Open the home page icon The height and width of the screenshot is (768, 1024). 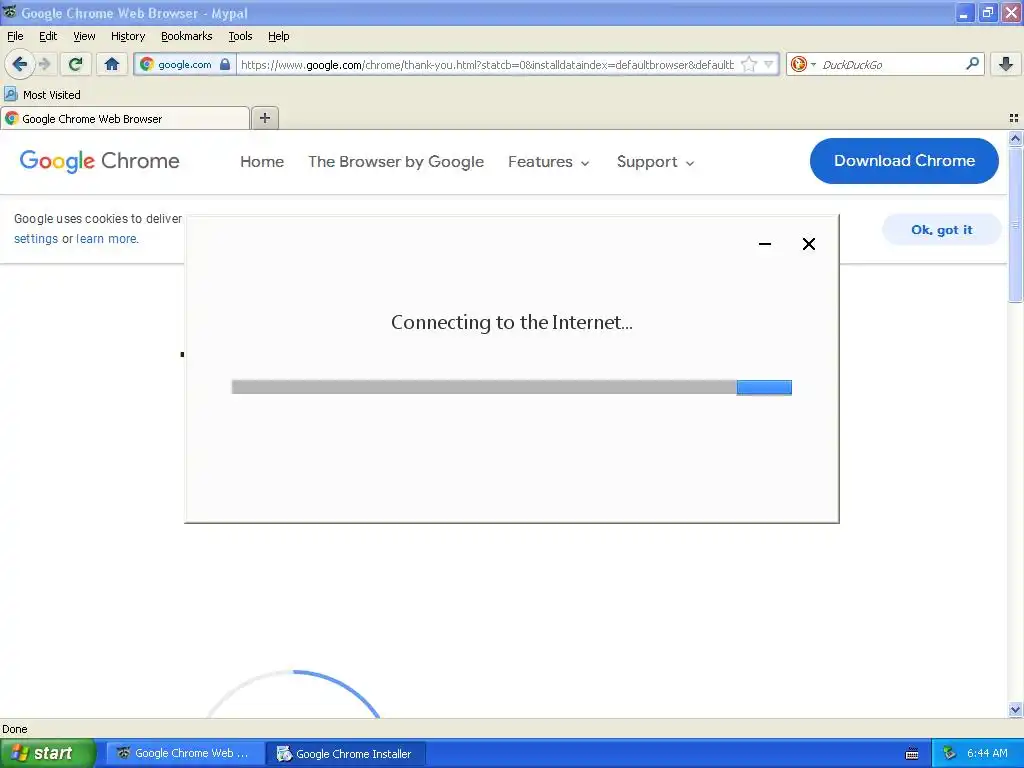112,64
